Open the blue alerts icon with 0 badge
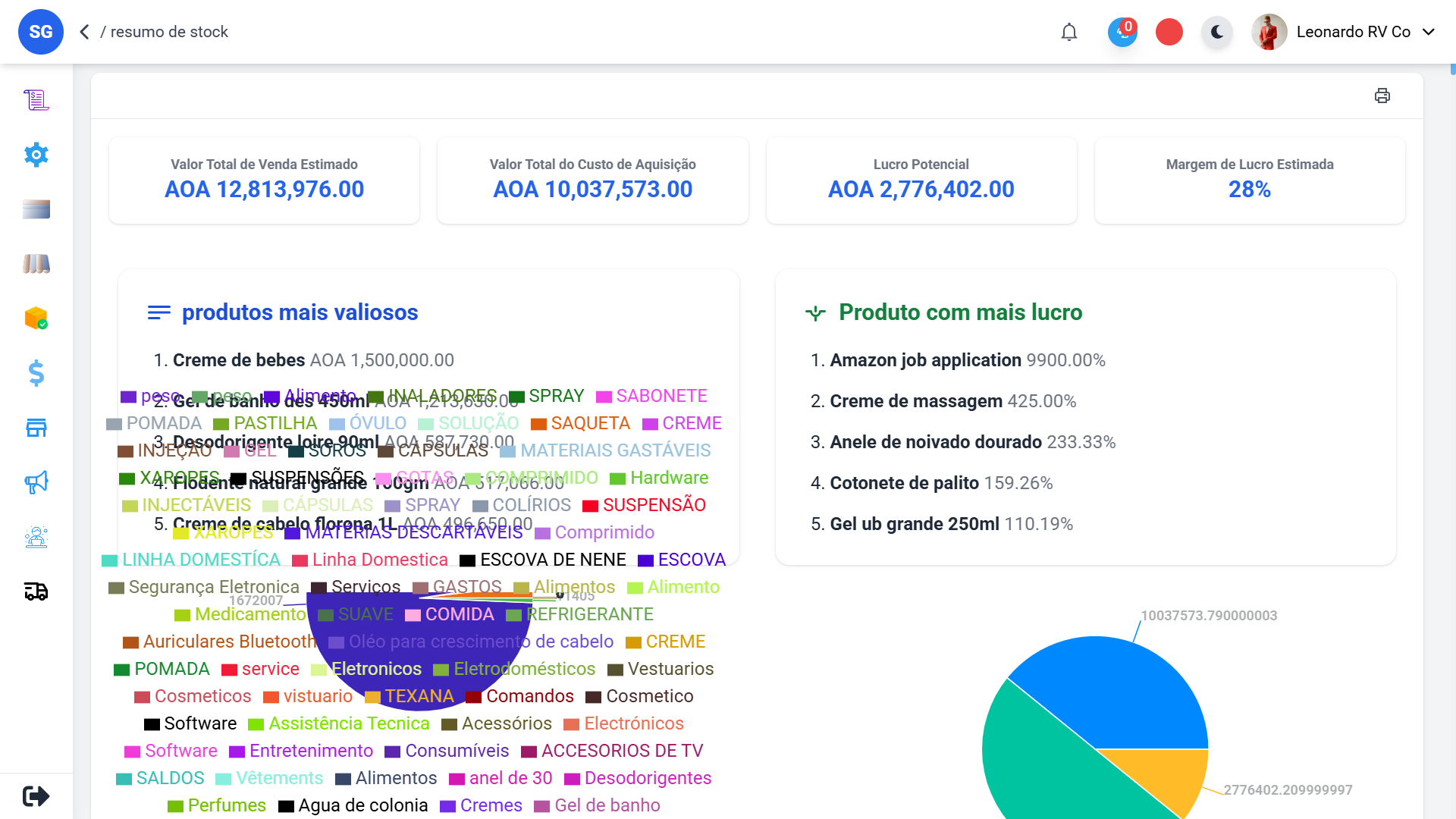The width and height of the screenshot is (1456, 819). tap(1122, 32)
